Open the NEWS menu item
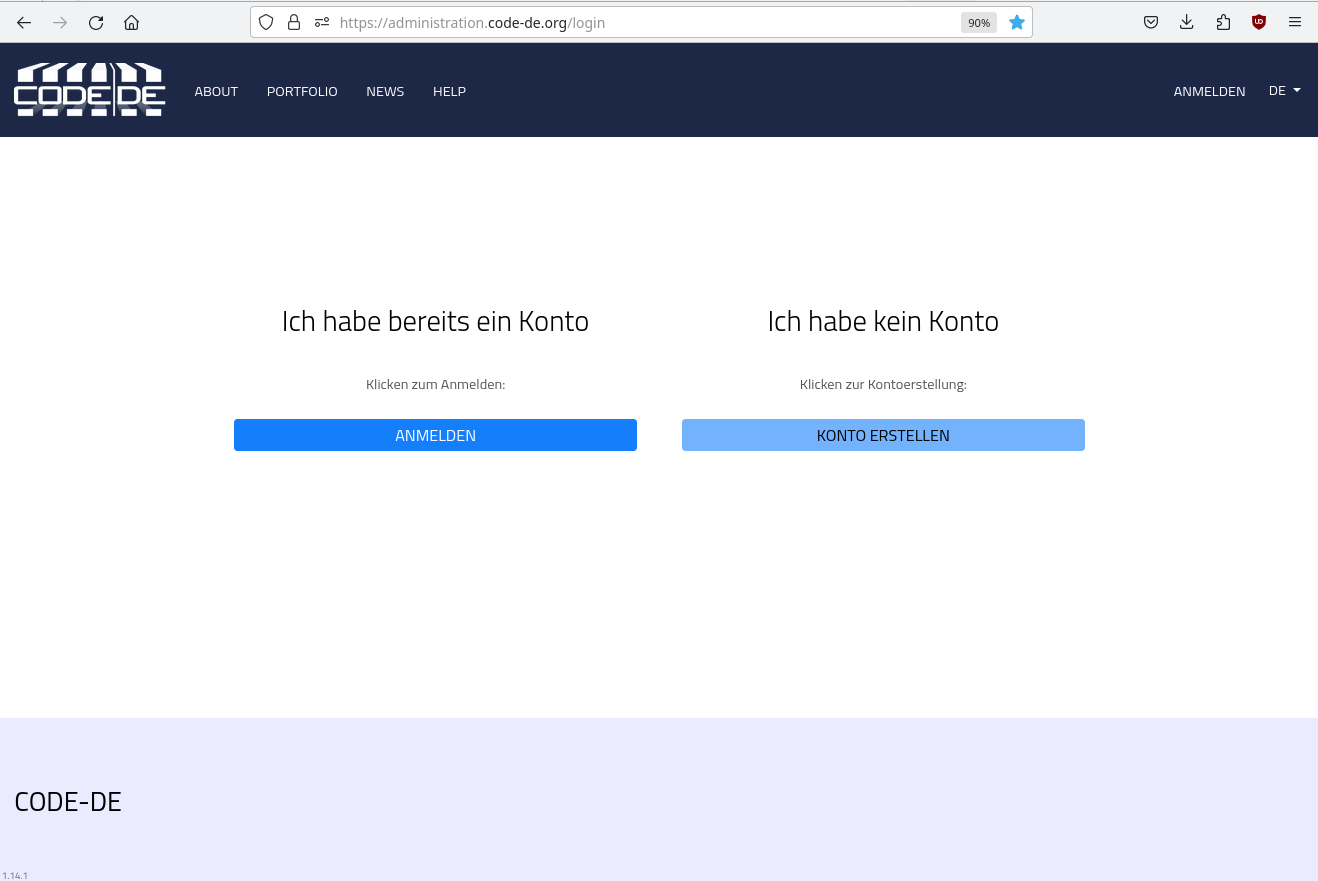Screen dimensions: 1318x881 tap(385, 91)
